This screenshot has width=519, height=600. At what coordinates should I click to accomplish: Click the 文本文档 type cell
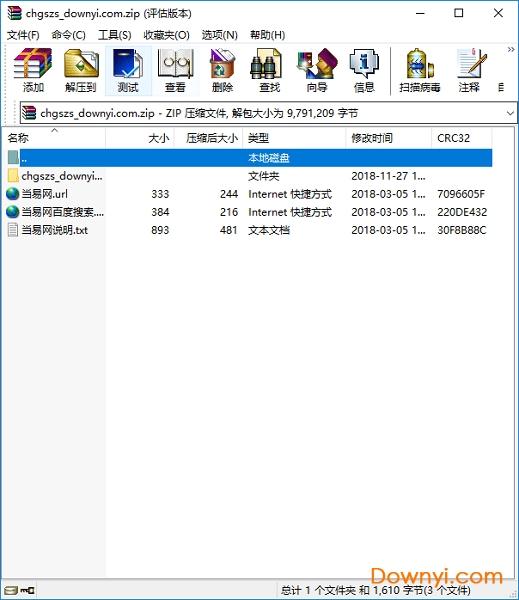(269, 230)
